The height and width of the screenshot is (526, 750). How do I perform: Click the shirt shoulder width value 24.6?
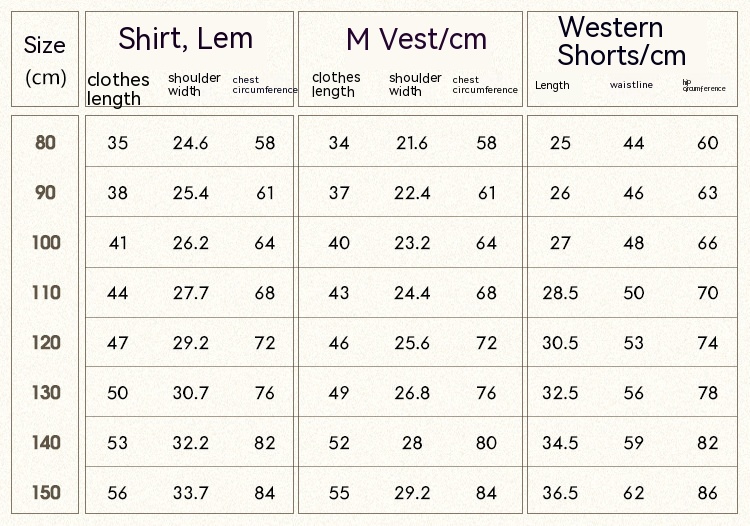[x=190, y=143]
